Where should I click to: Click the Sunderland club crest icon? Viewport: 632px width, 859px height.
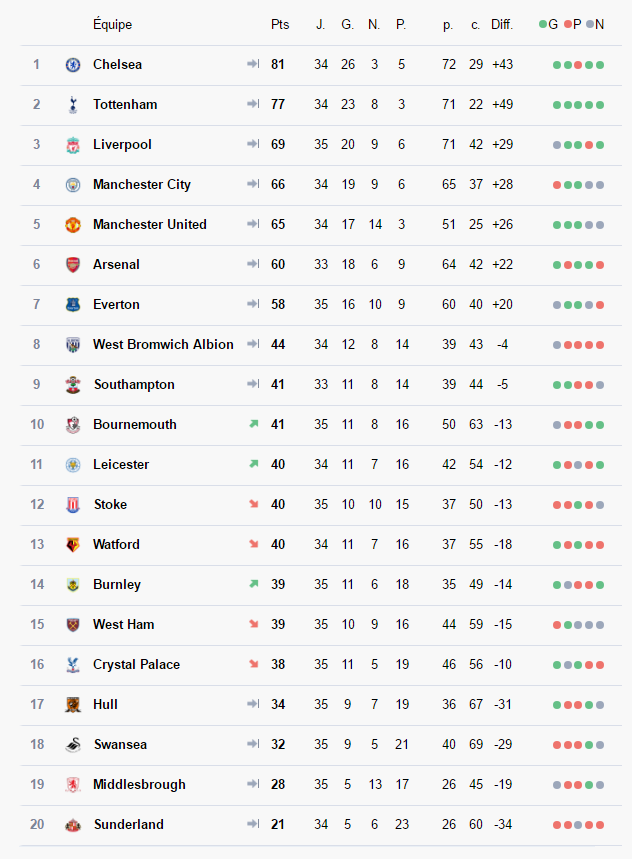pyautogui.click(x=73, y=825)
